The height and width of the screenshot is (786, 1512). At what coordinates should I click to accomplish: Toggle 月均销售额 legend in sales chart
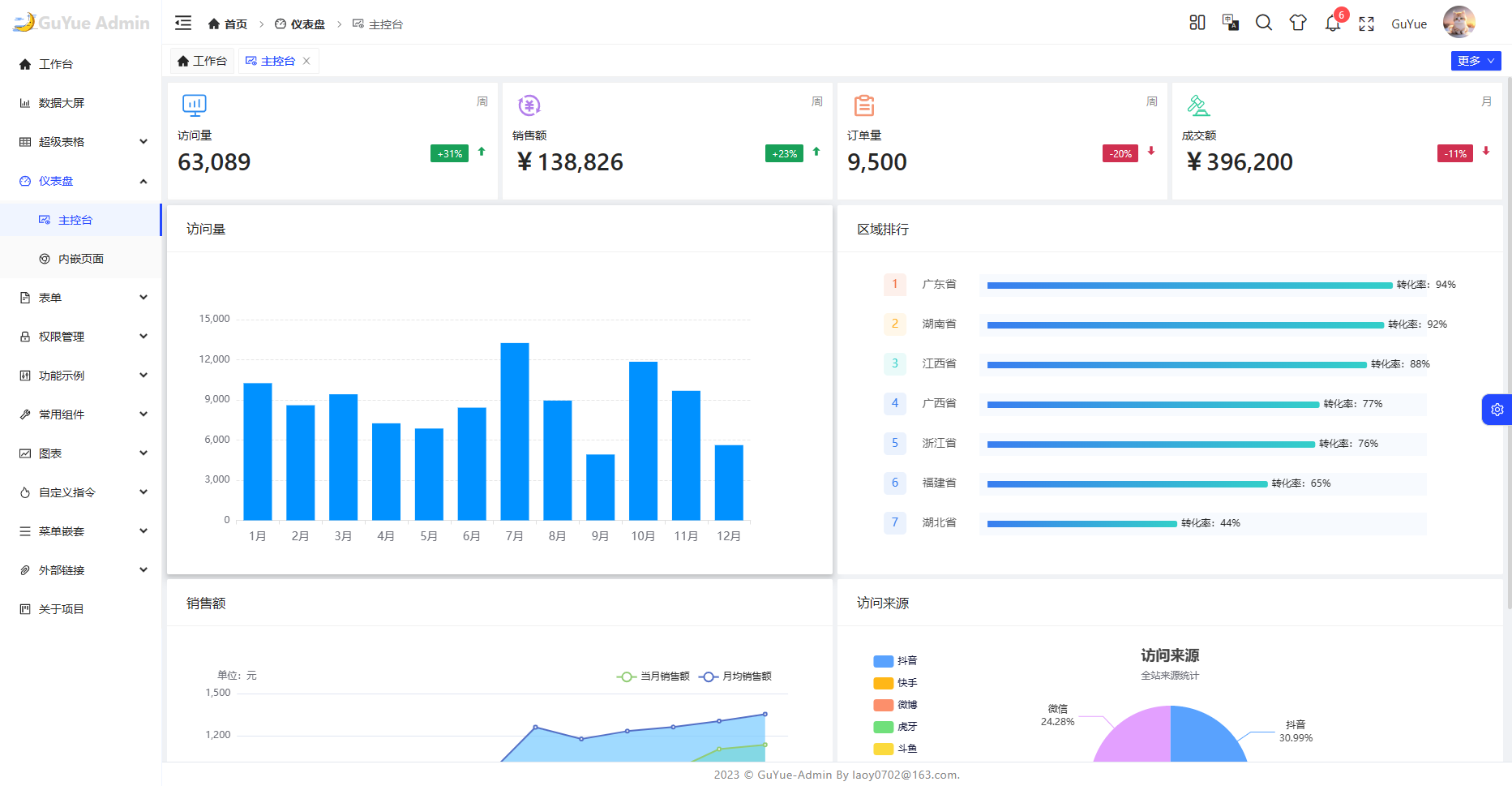[x=735, y=676]
